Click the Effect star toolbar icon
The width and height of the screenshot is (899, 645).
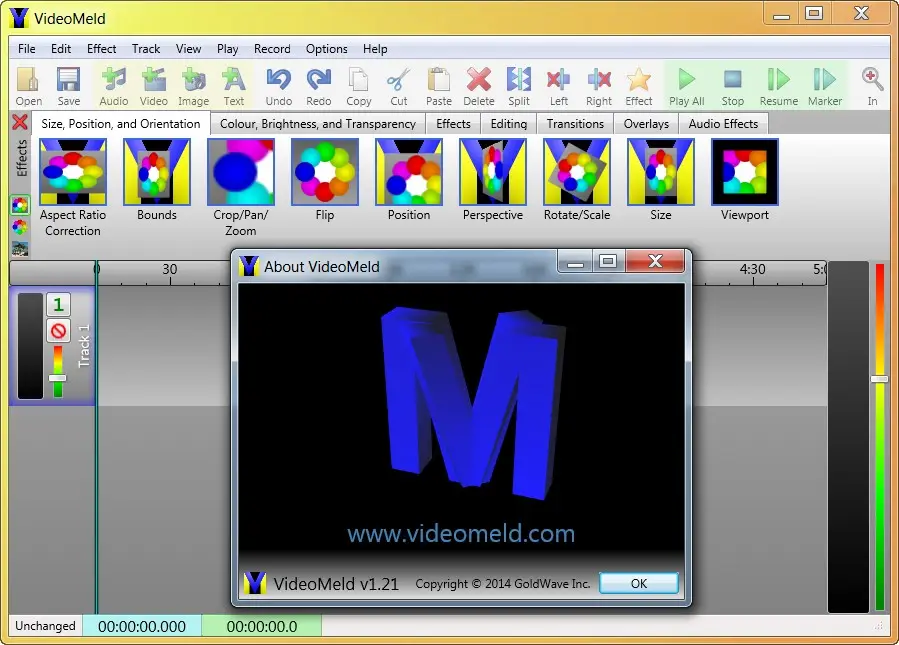(x=639, y=86)
